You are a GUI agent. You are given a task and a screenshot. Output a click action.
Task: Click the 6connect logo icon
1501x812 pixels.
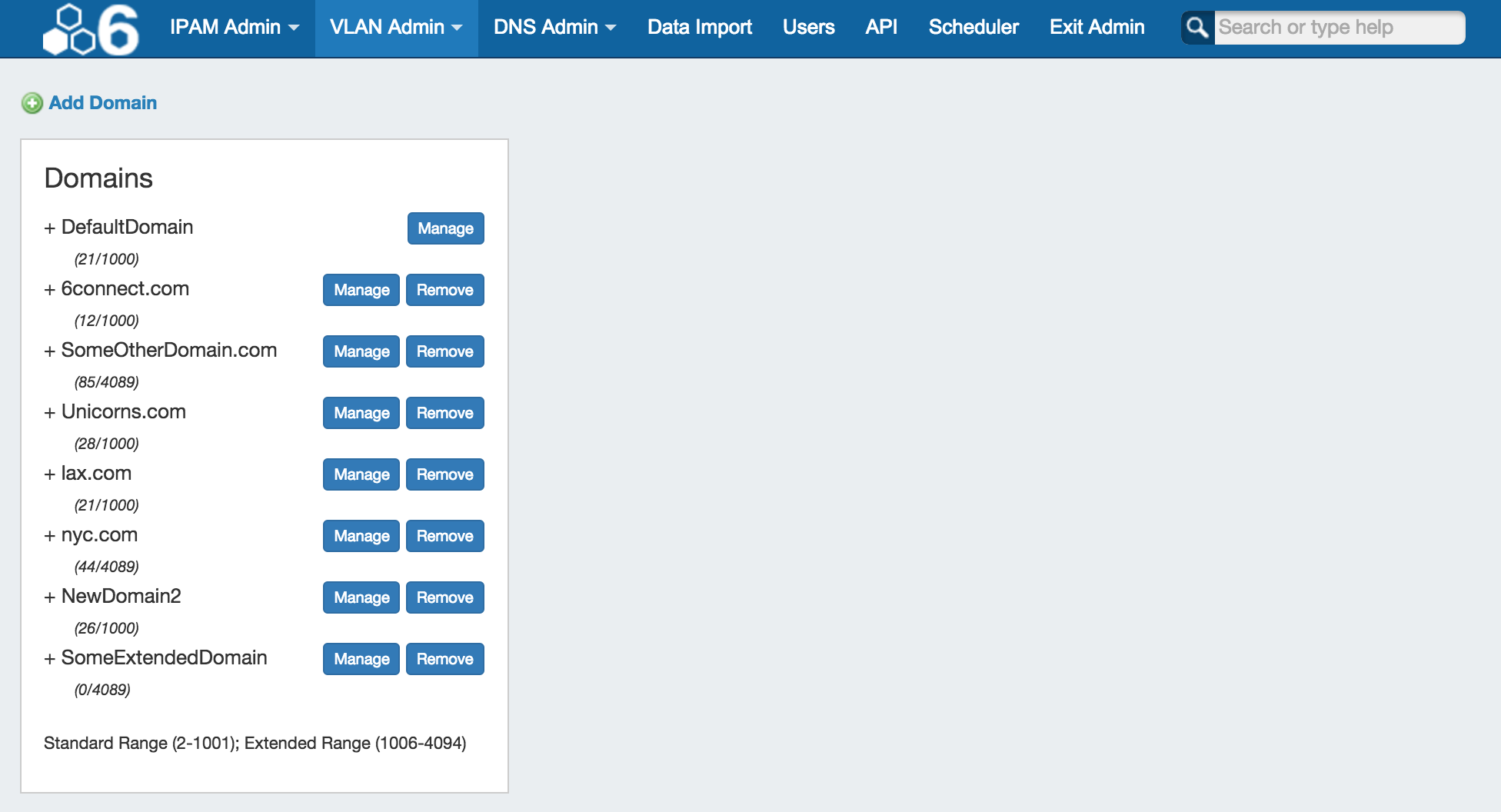pyautogui.click(x=91, y=29)
